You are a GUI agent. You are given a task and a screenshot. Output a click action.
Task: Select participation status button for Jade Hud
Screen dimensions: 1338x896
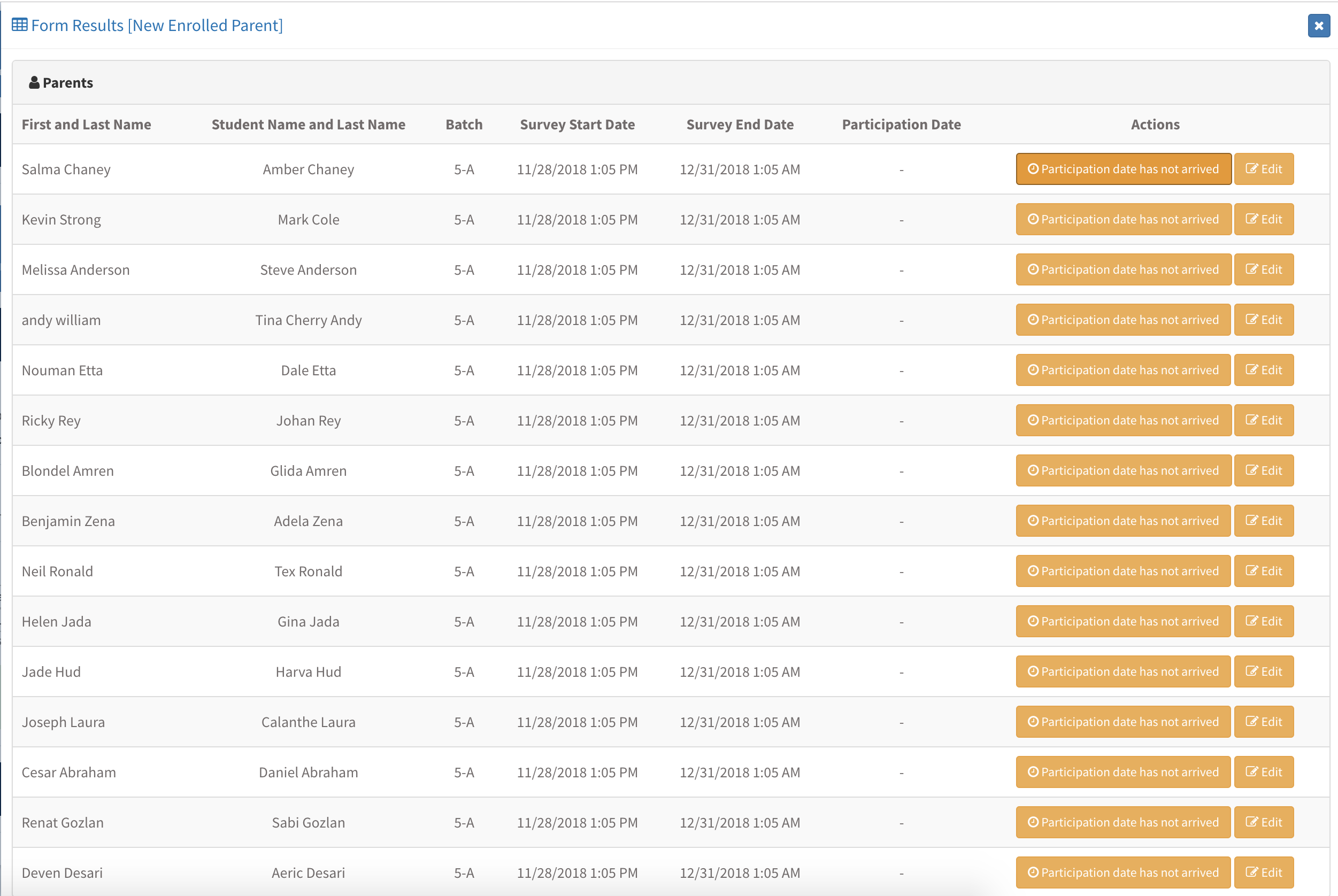coord(1124,672)
